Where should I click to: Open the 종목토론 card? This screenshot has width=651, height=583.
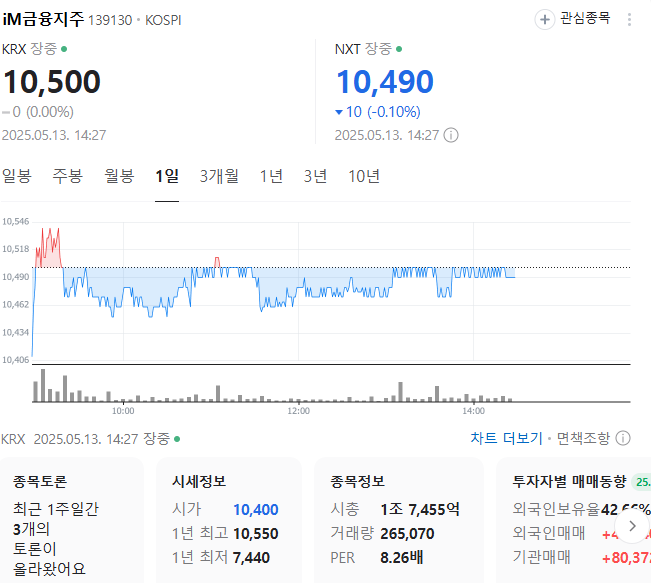[x=71, y=520]
